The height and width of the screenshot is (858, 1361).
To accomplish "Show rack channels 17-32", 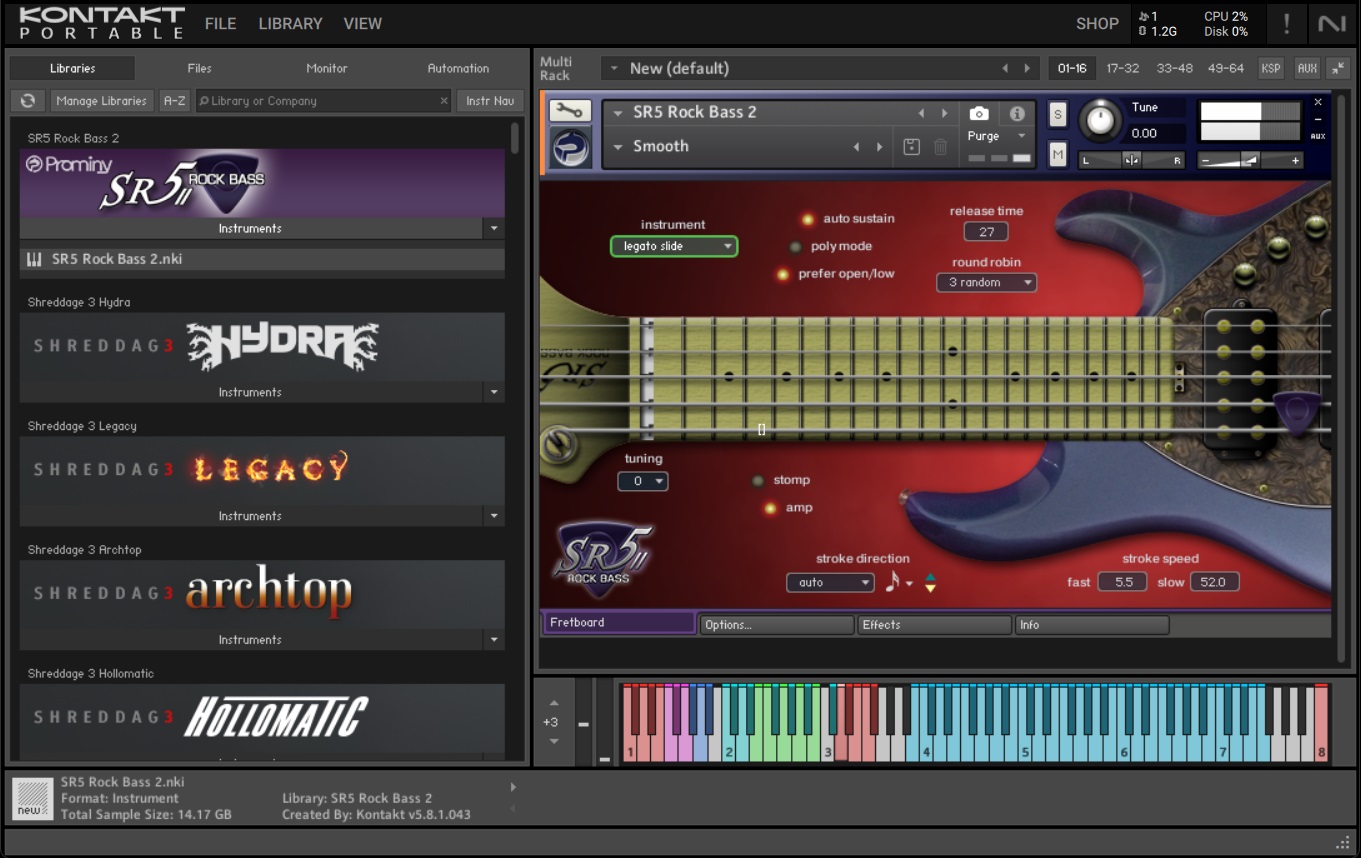I will 1123,68.
